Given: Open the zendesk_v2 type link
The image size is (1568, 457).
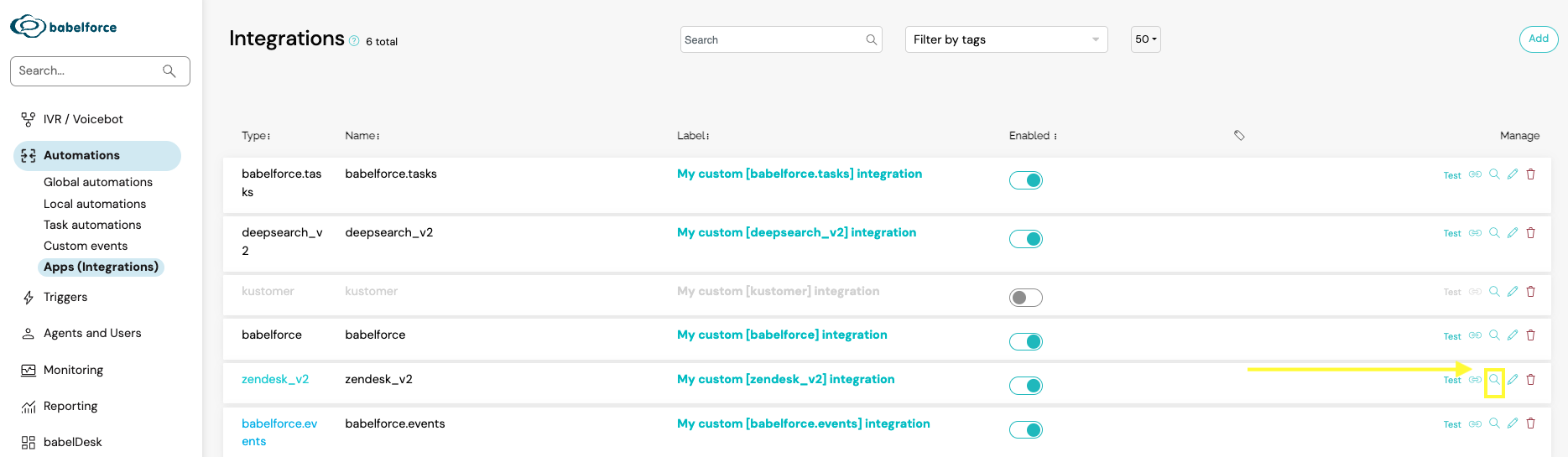Looking at the screenshot, I should pyautogui.click(x=275, y=379).
